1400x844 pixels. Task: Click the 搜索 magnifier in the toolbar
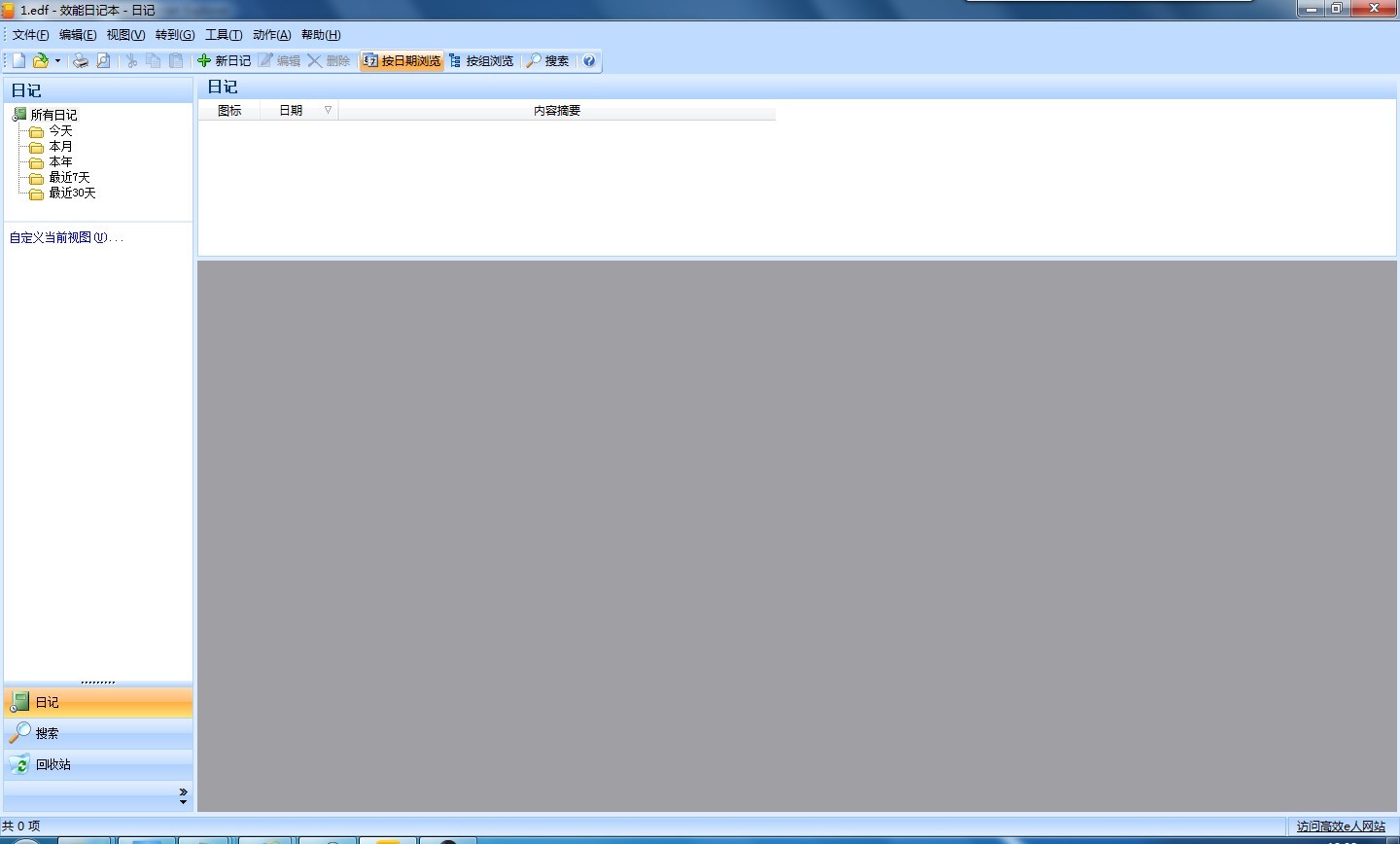tap(548, 60)
